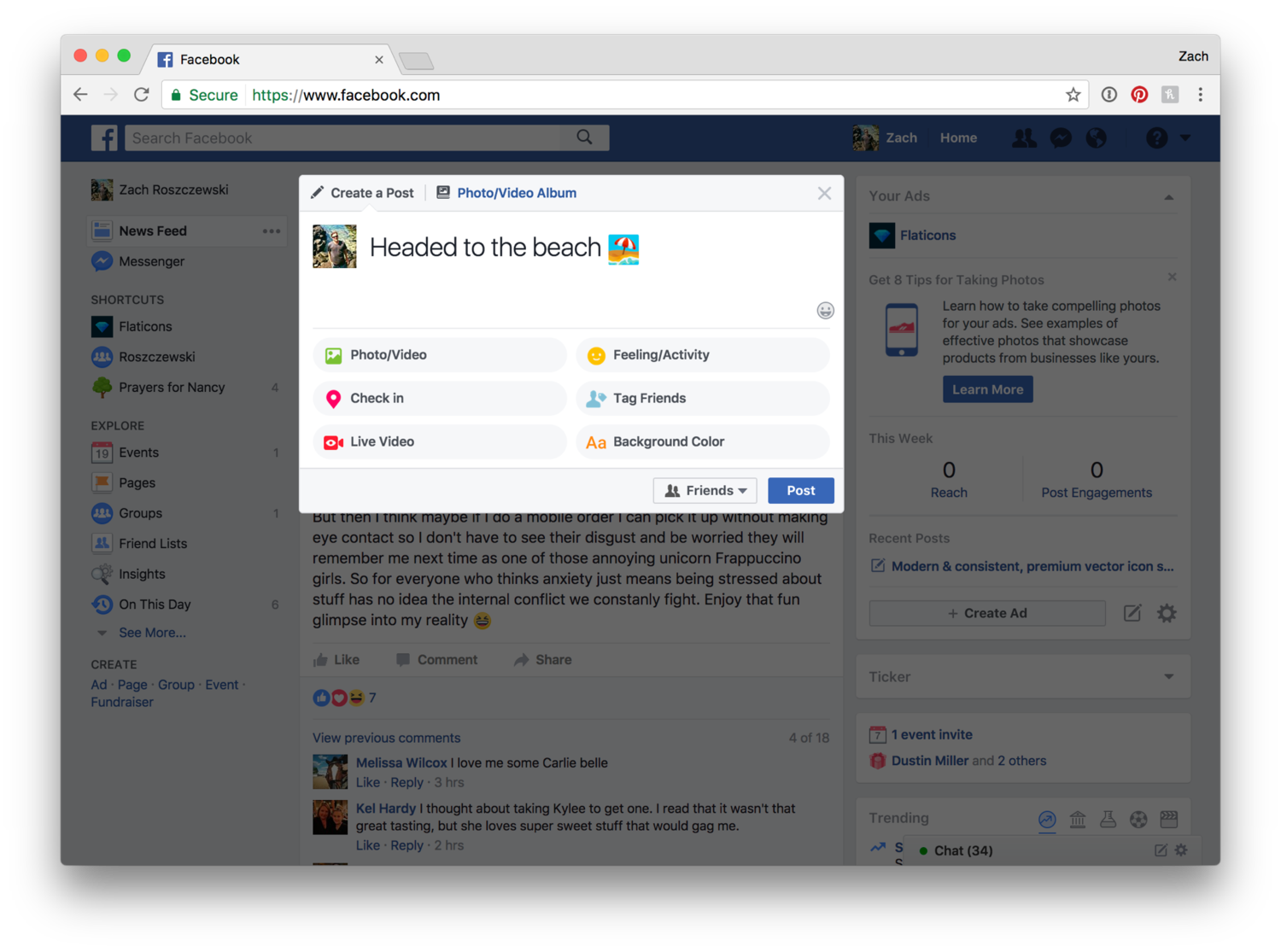Click Comment on the post
This screenshot has height=952, width=1281.
[x=436, y=660]
